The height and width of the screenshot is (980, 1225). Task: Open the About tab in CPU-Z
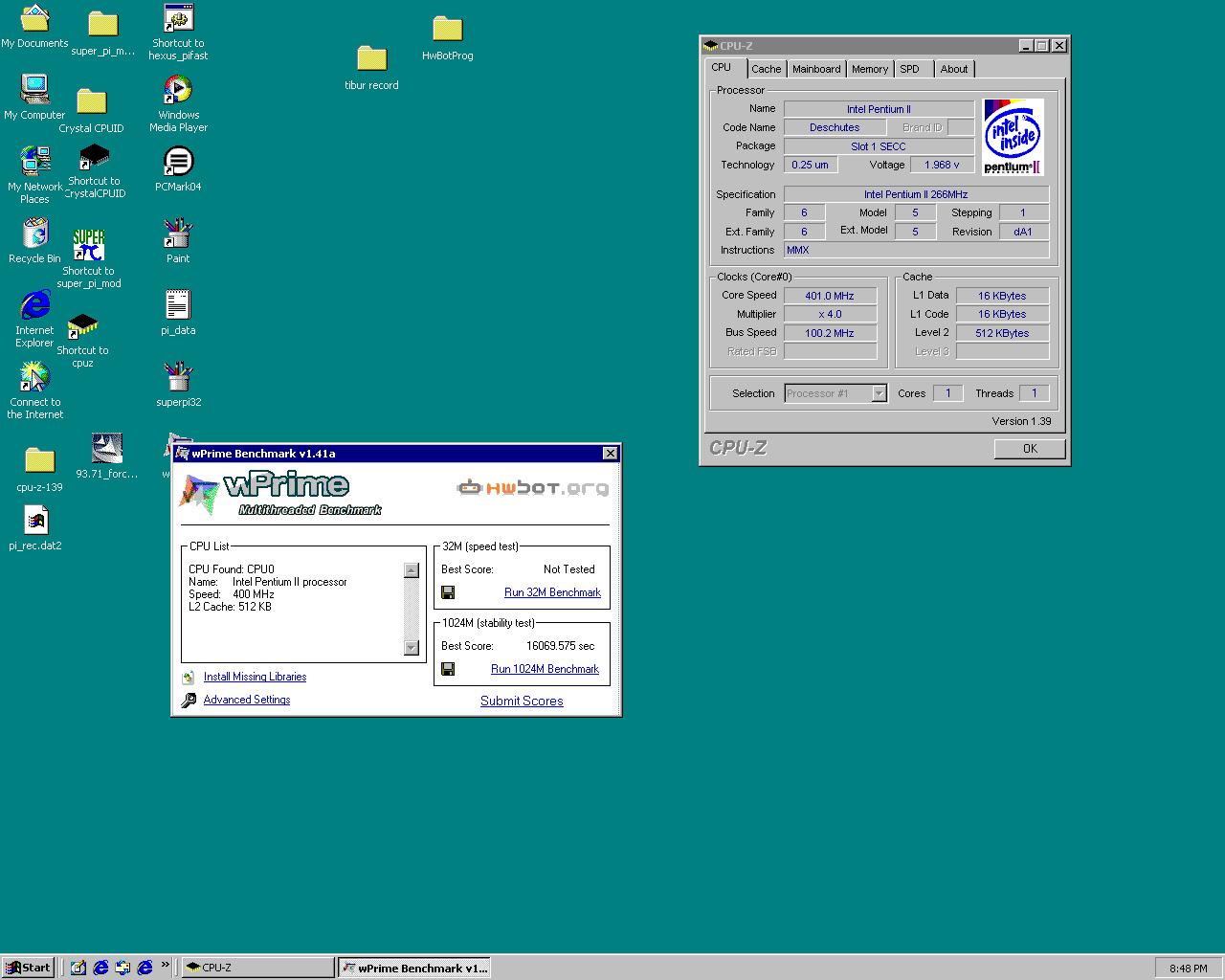click(x=954, y=69)
